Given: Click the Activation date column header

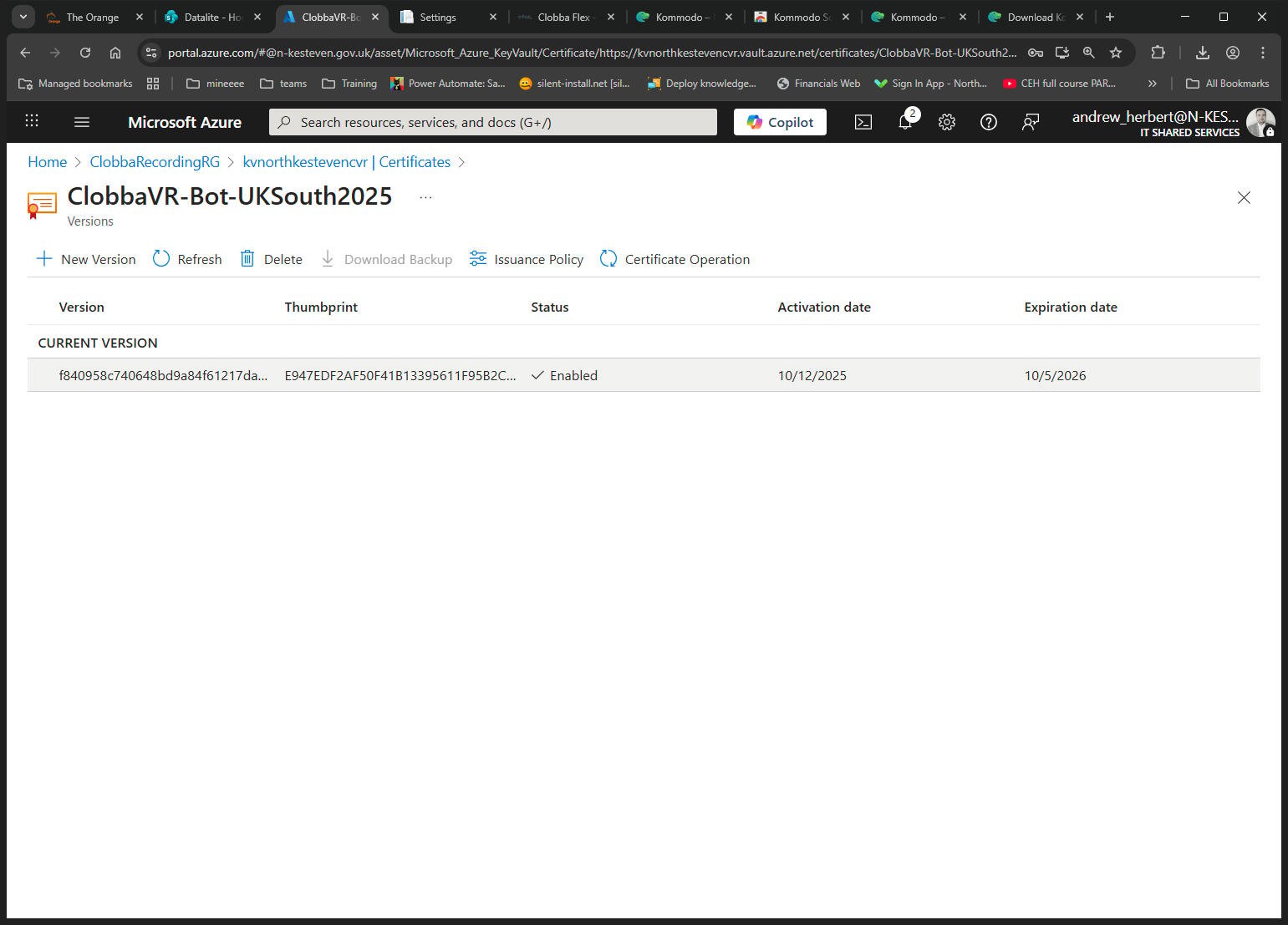Looking at the screenshot, I should point(824,307).
